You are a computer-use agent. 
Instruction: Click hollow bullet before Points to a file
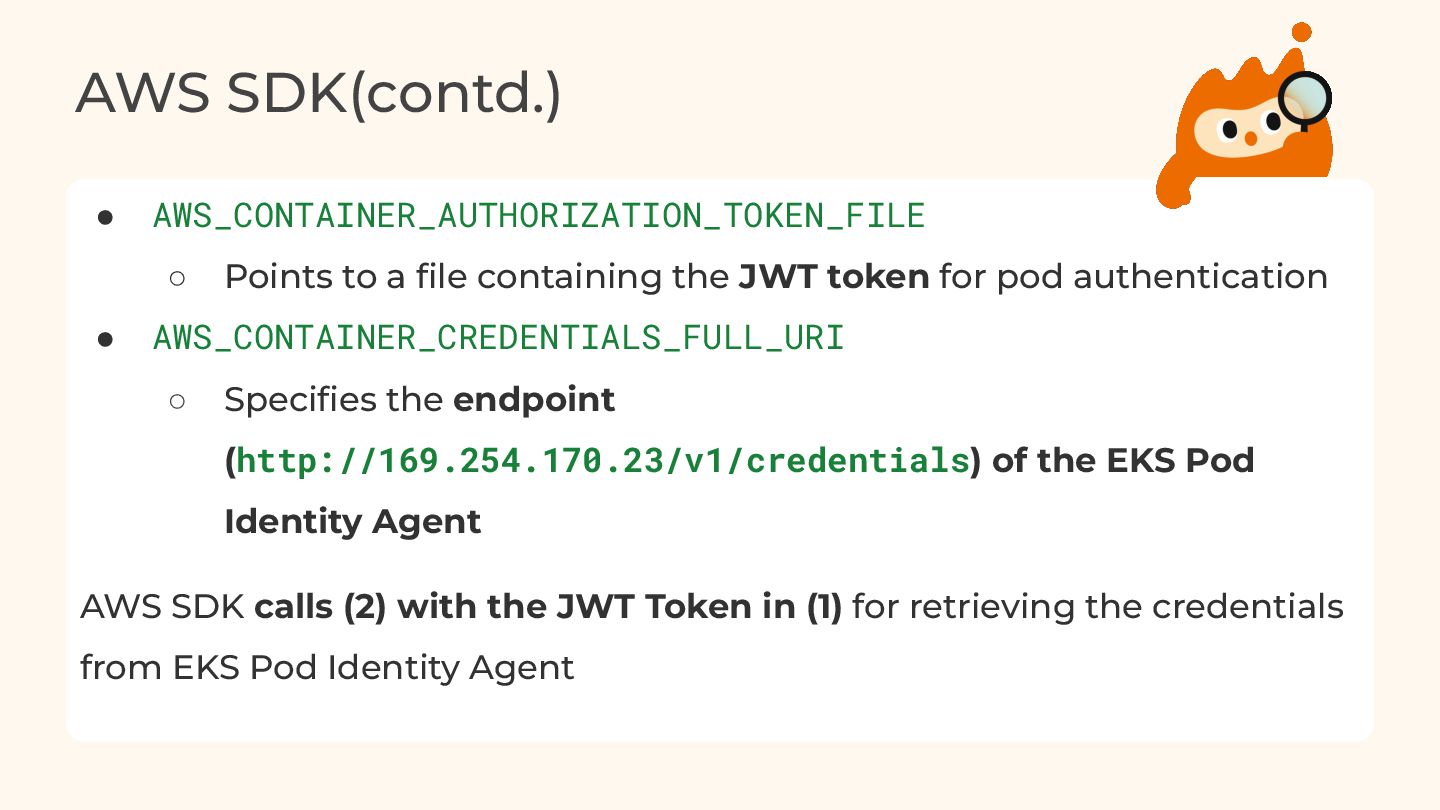178,278
